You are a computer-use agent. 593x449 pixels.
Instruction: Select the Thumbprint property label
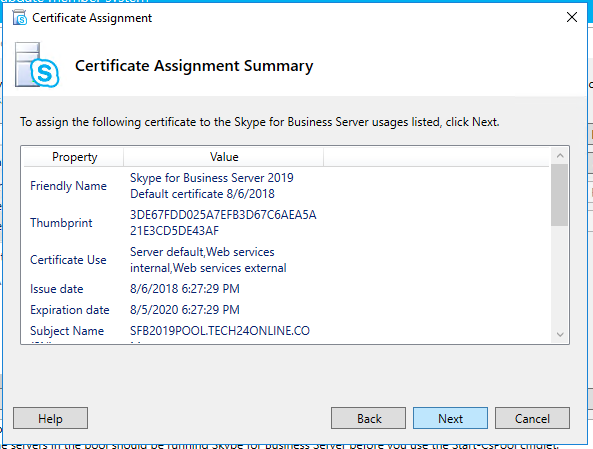click(x=61, y=223)
